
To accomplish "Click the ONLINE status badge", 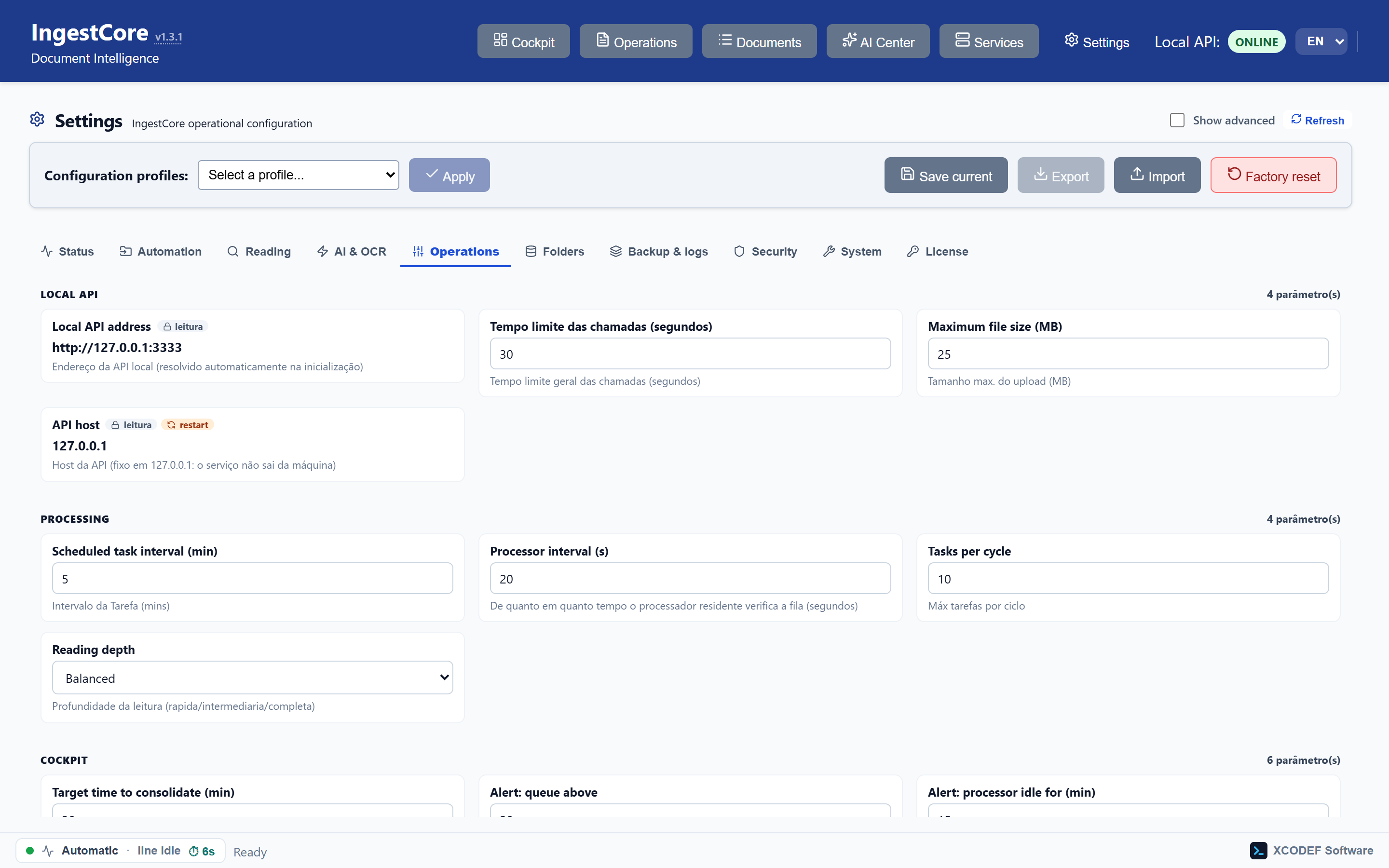I will point(1256,41).
